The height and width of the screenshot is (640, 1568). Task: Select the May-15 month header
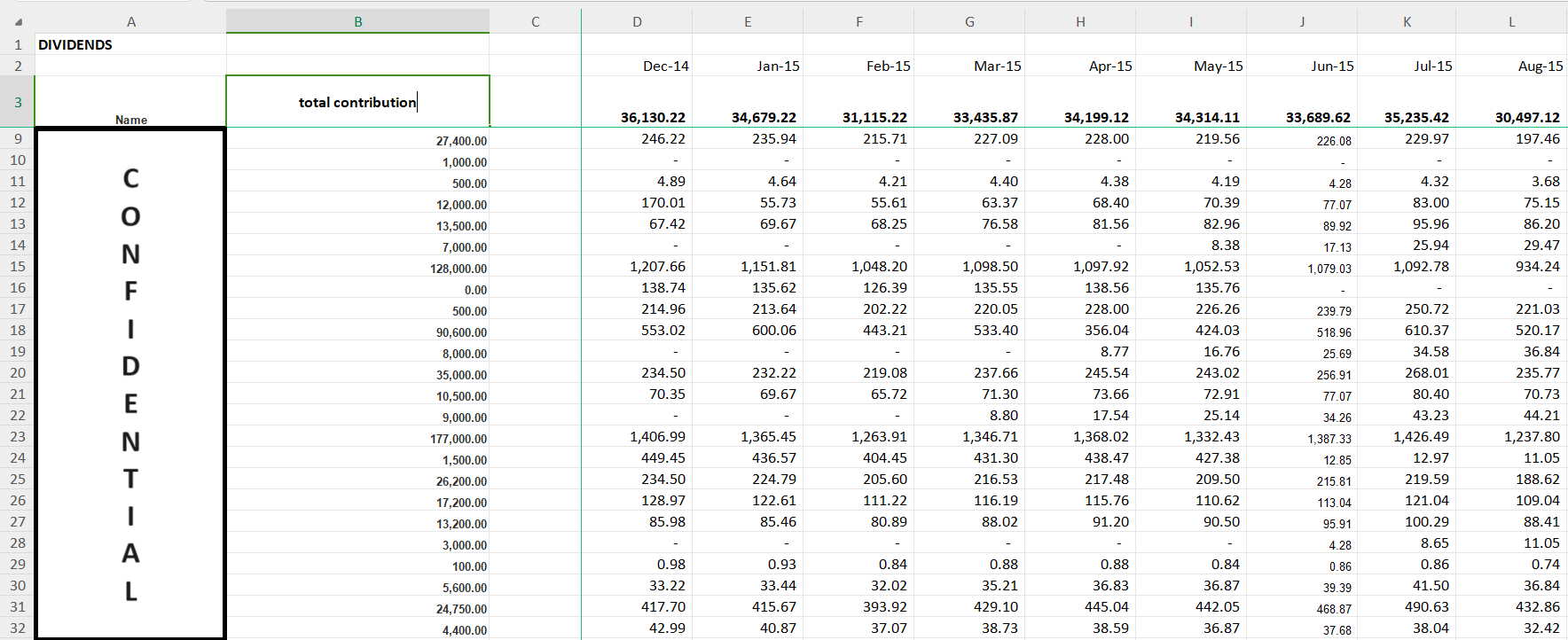coord(1191,66)
